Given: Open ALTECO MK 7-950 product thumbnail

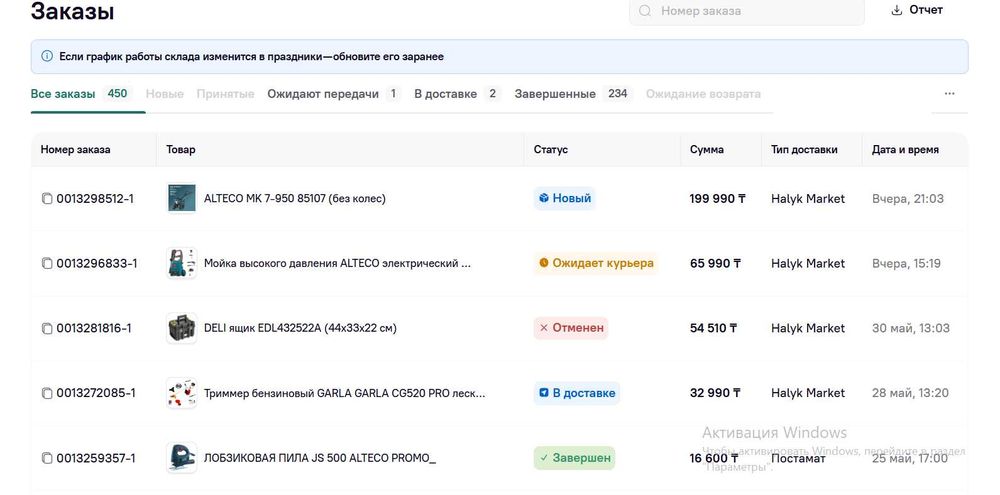Looking at the screenshot, I should [x=182, y=198].
